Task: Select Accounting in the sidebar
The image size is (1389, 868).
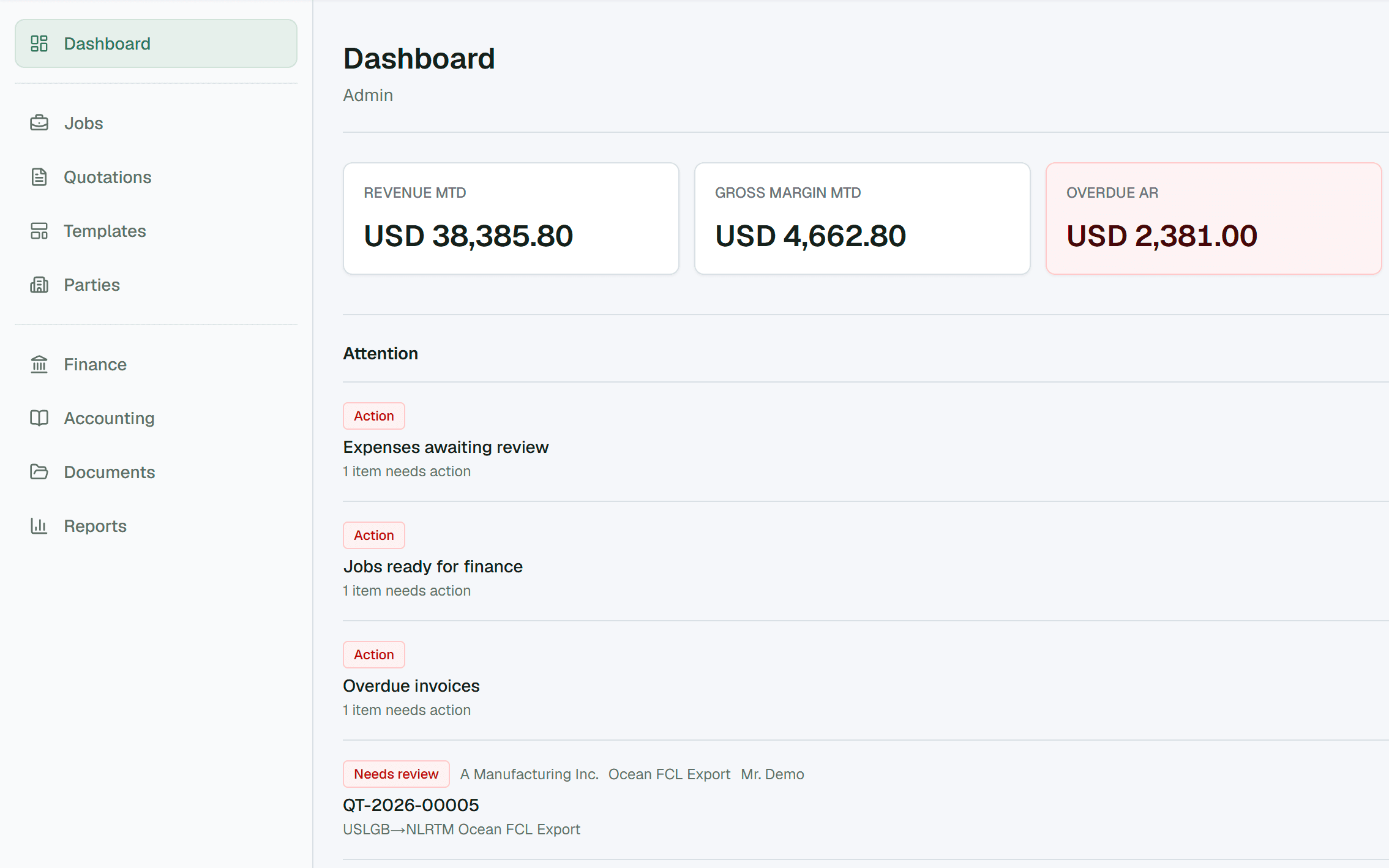Action: pos(156,418)
